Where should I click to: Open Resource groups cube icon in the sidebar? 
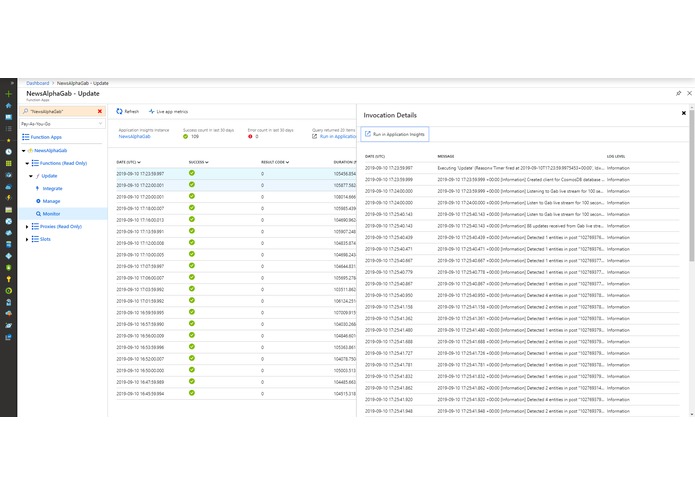(8, 175)
